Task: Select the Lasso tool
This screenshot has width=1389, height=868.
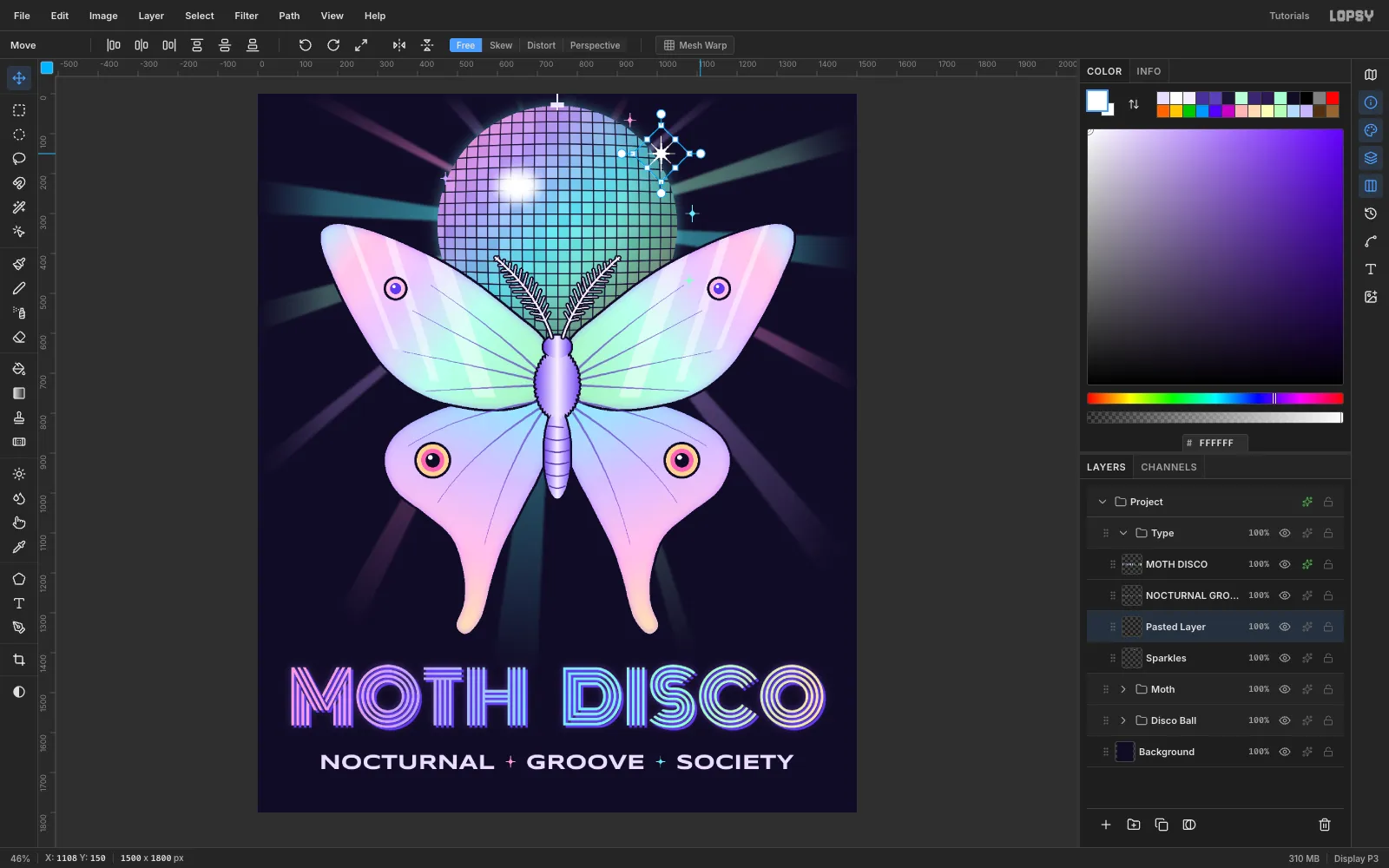Action: (19, 159)
